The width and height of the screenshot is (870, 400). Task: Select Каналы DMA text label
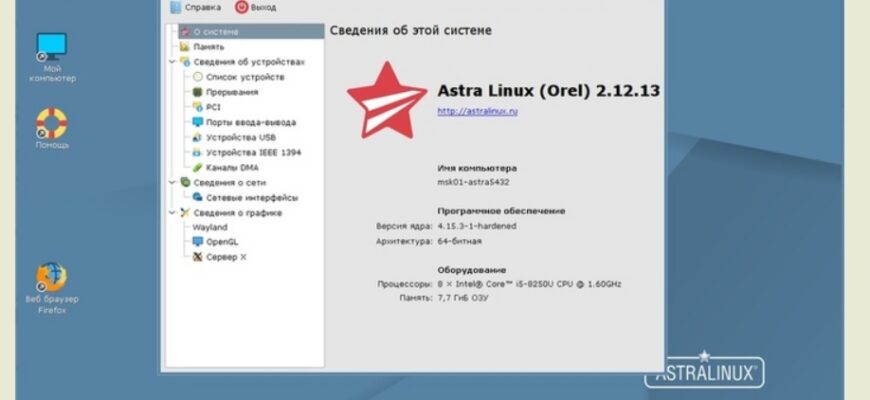(x=232, y=168)
